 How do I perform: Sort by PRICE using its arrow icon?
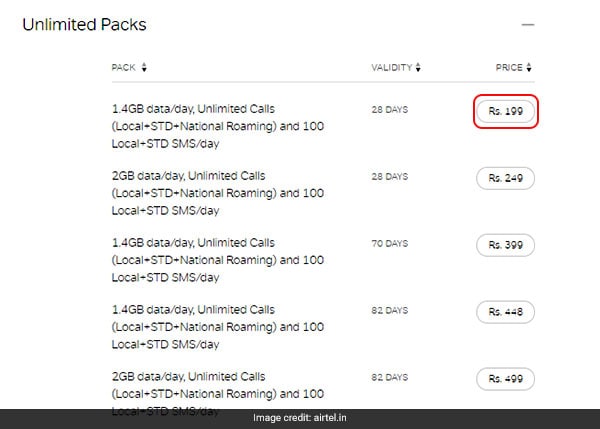[529, 68]
